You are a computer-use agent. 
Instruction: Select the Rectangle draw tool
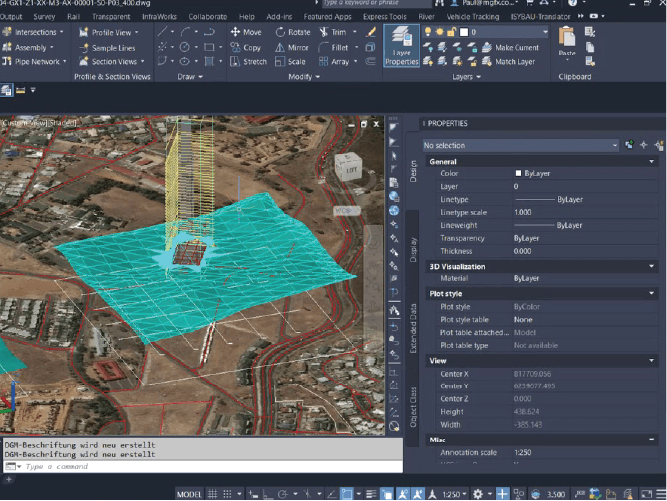tap(209, 47)
